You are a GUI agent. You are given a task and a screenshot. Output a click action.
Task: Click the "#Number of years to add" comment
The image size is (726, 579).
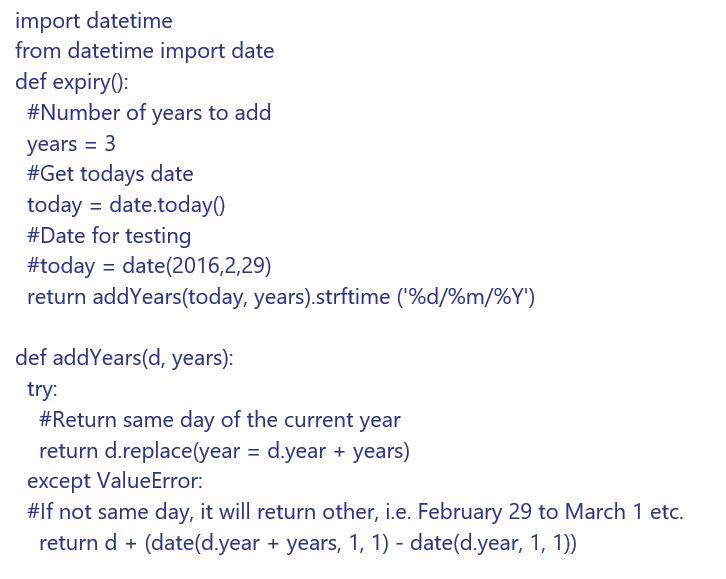pos(149,113)
